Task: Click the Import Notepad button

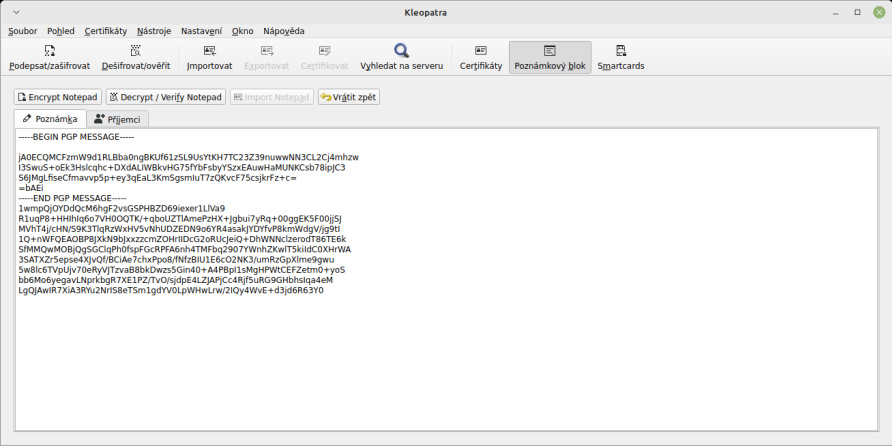Action: (272, 97)
